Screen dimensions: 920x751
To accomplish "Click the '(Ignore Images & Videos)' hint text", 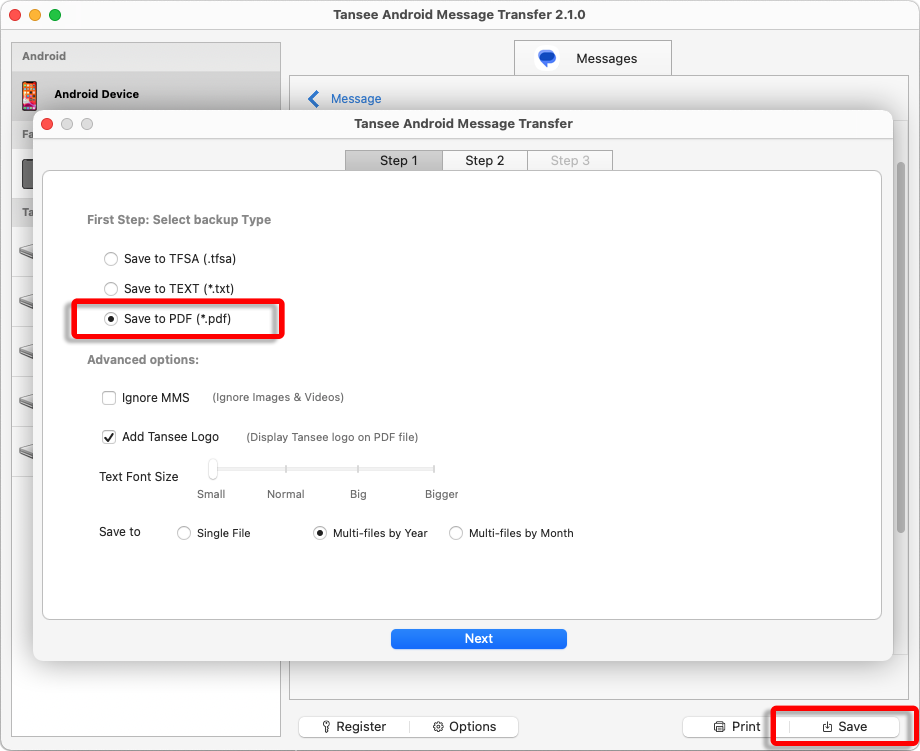I will pos(278,397).
